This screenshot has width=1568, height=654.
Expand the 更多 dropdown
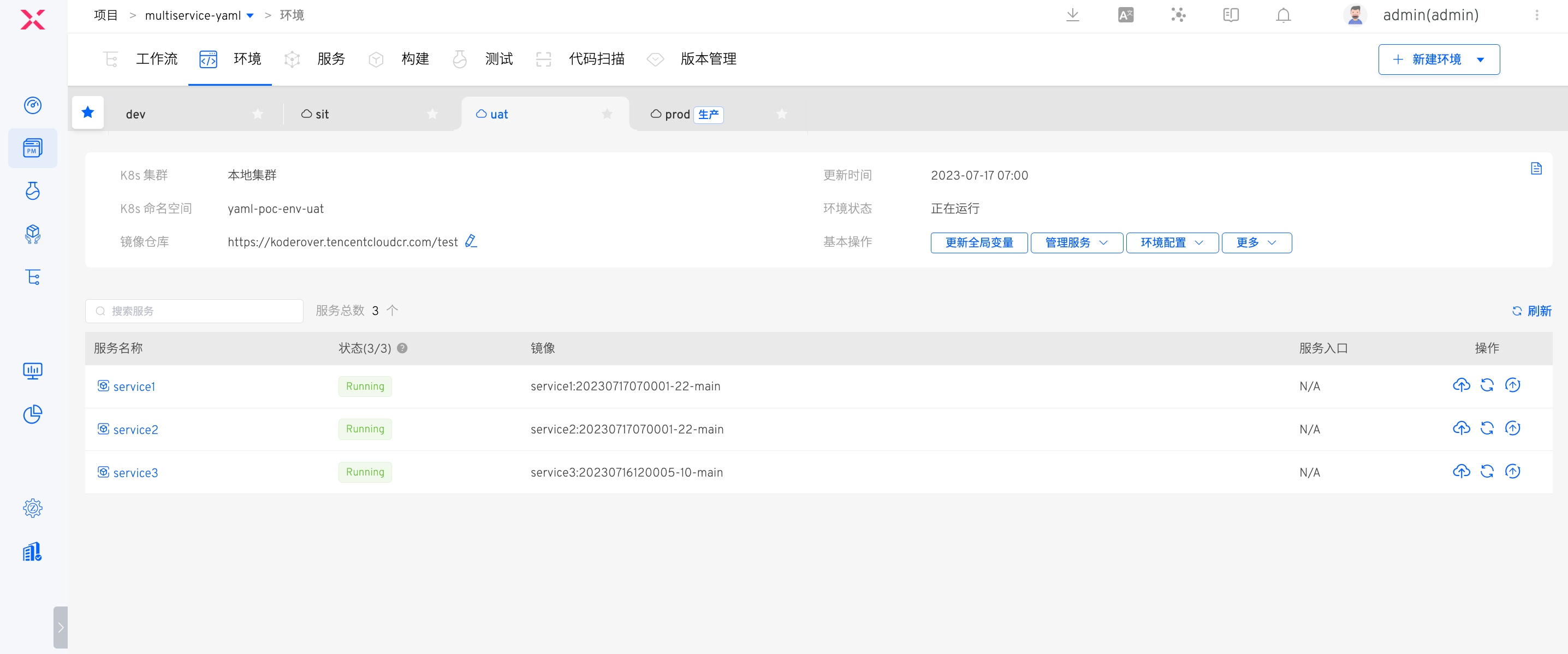click(x=1256, y=243)
